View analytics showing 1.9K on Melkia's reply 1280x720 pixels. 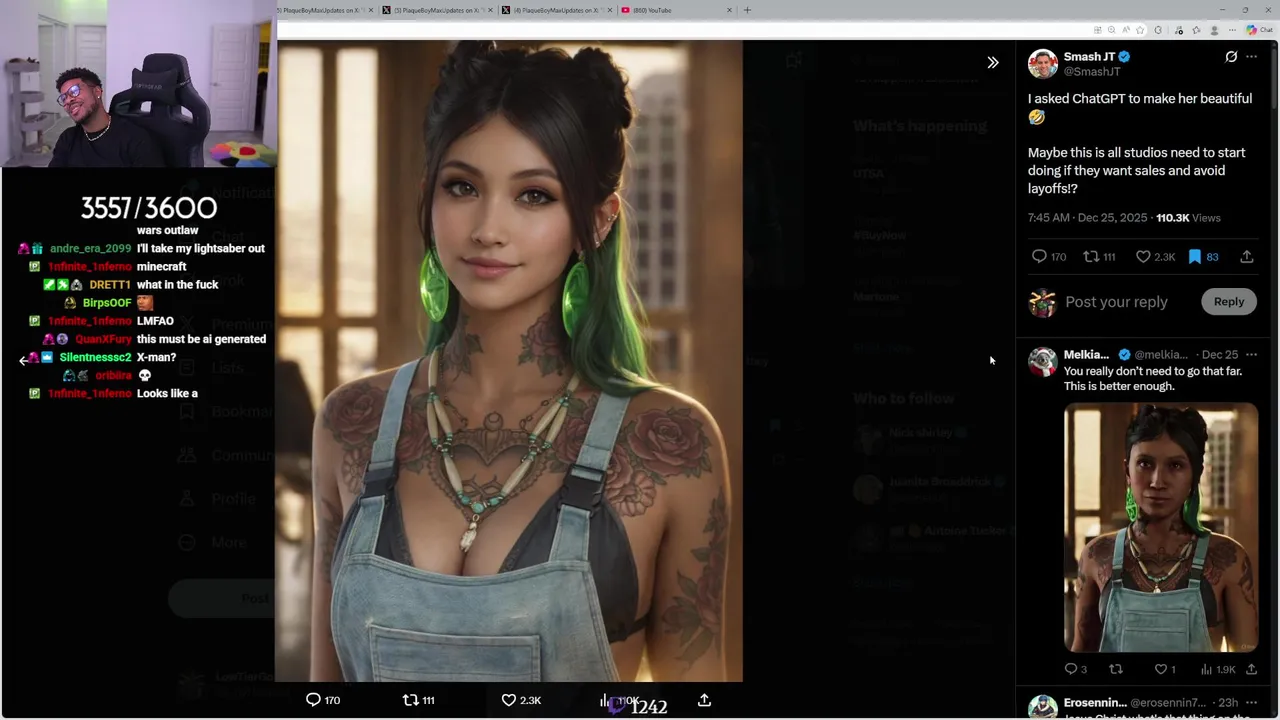click(1218, 669)
